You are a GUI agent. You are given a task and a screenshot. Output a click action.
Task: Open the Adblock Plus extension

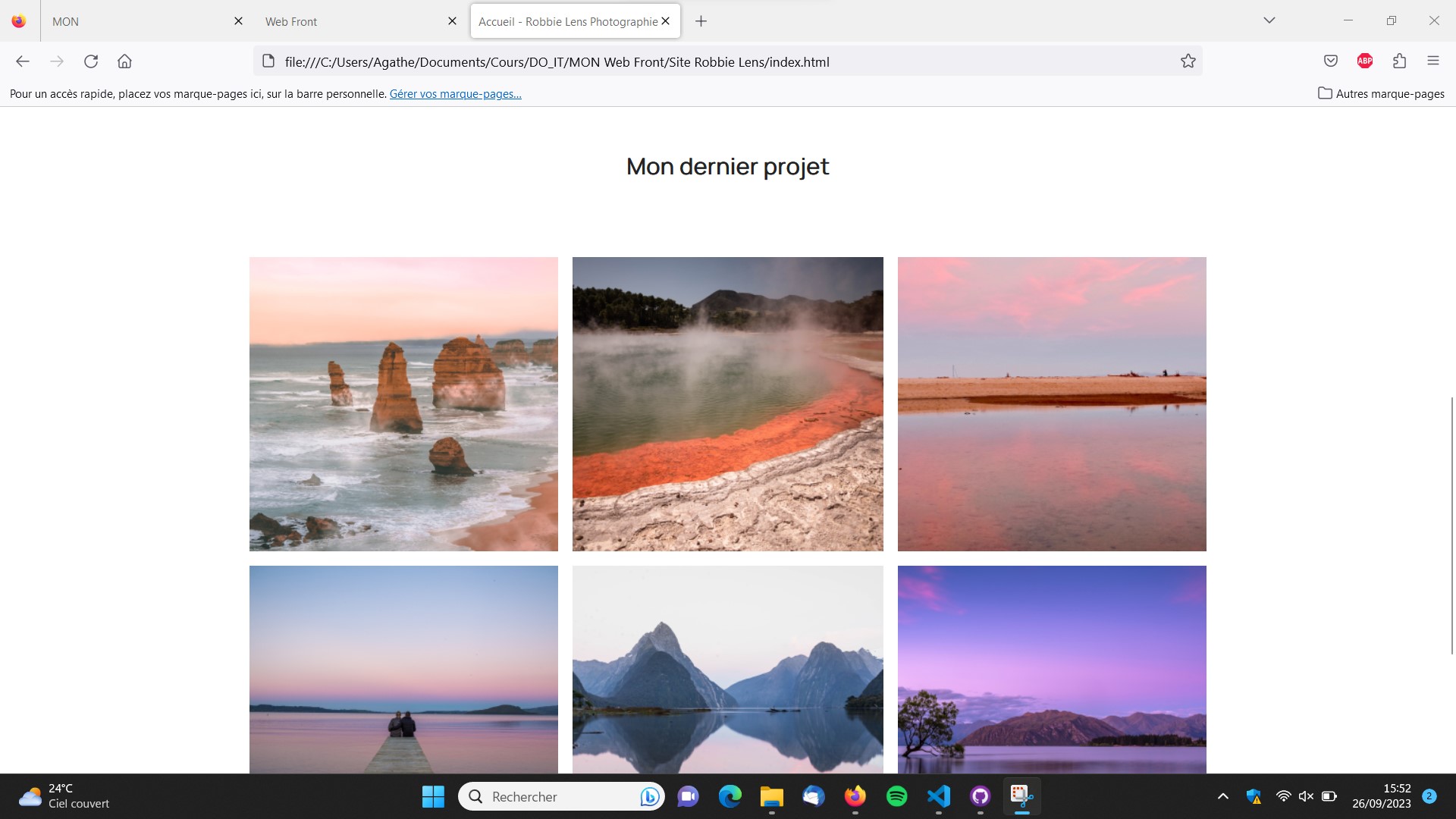(x=1364, y=61)
